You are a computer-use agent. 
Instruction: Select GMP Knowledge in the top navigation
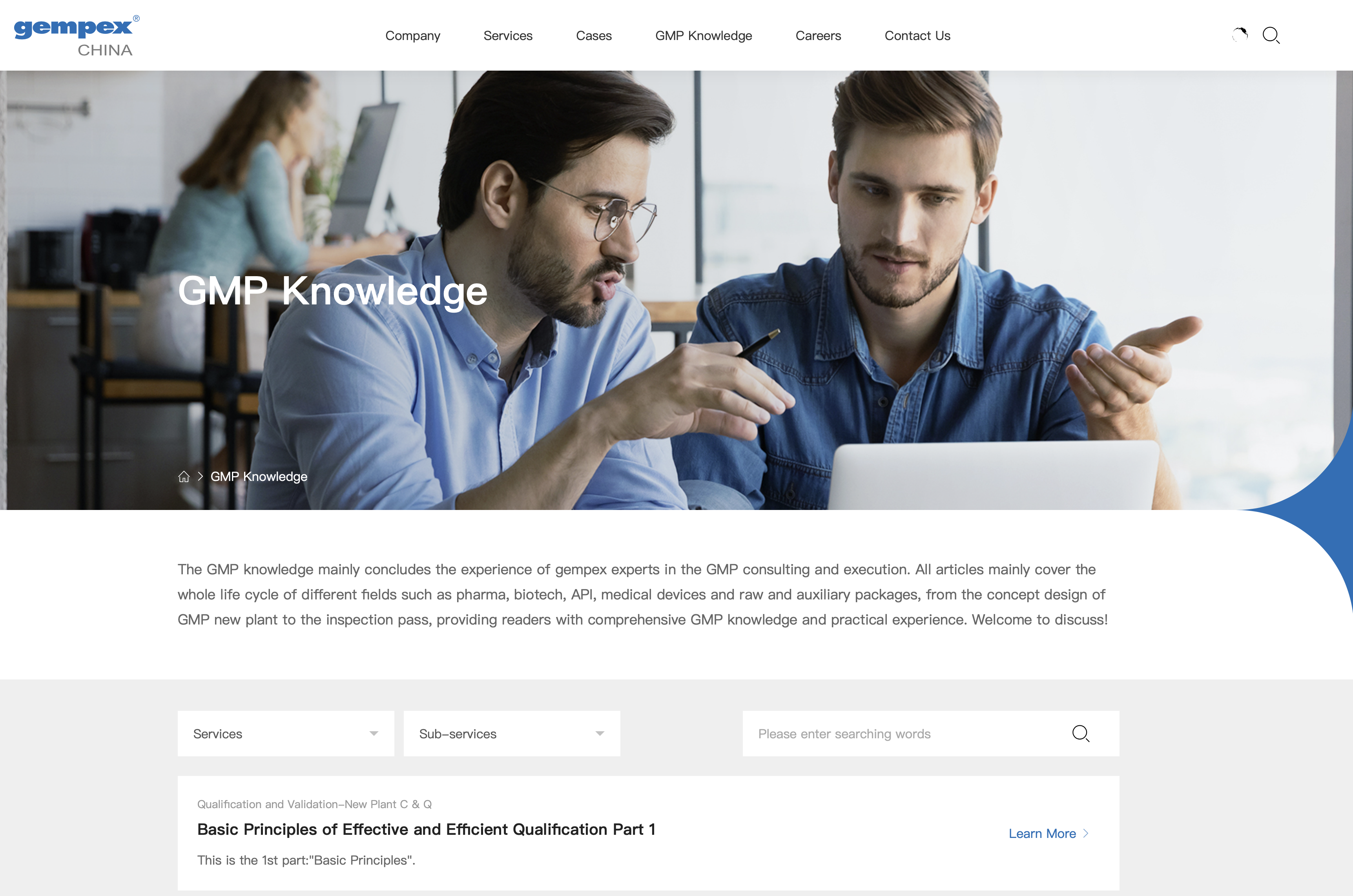pos(703,35)
